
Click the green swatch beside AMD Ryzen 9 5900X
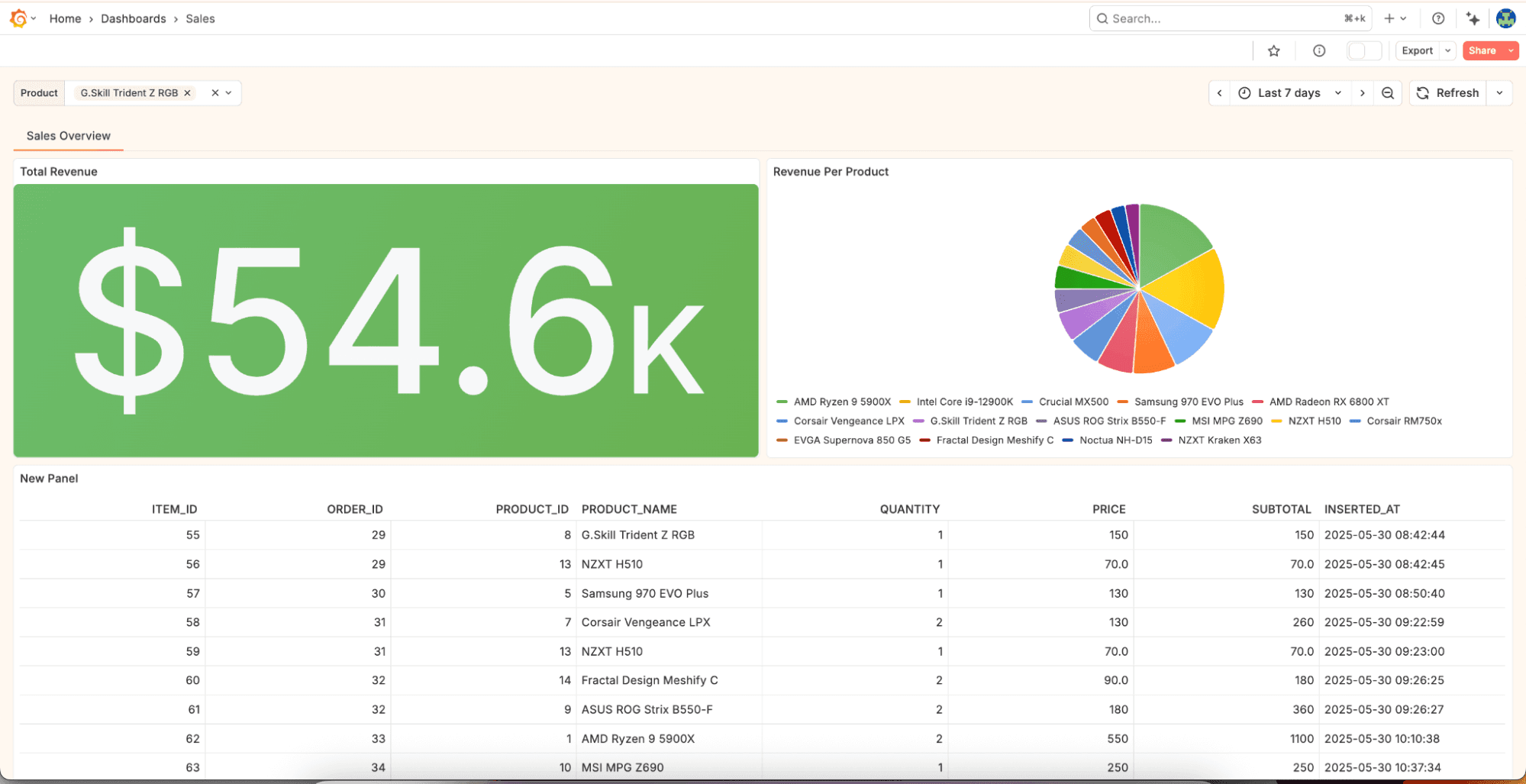(x=782, y=402)
